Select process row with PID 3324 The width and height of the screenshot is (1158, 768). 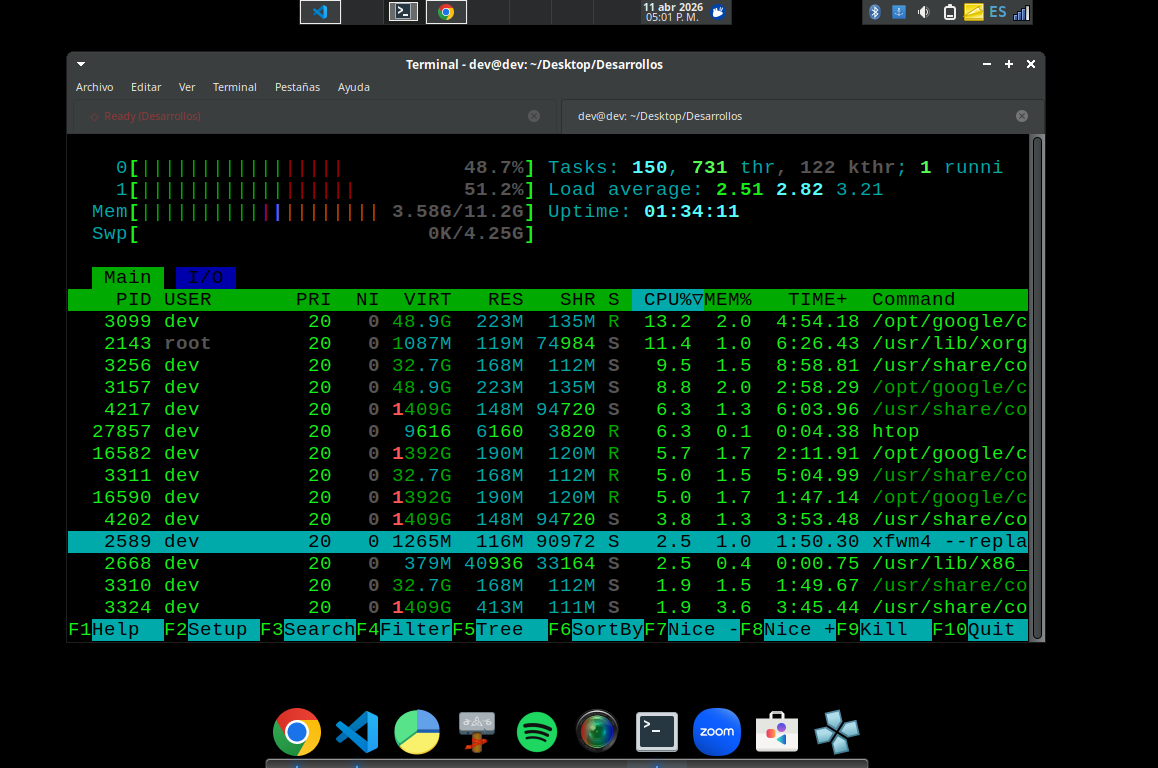(x=548, y=608)
